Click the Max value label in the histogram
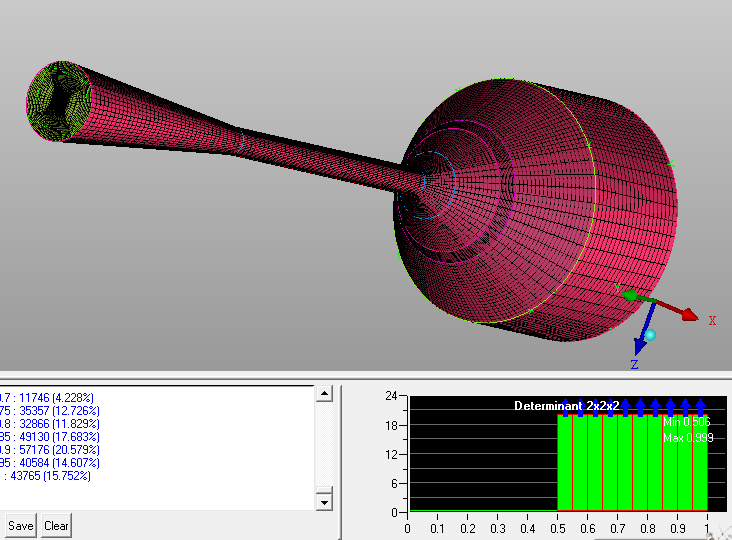The height and width of the screenshot is (540, 732). (686, 438)
